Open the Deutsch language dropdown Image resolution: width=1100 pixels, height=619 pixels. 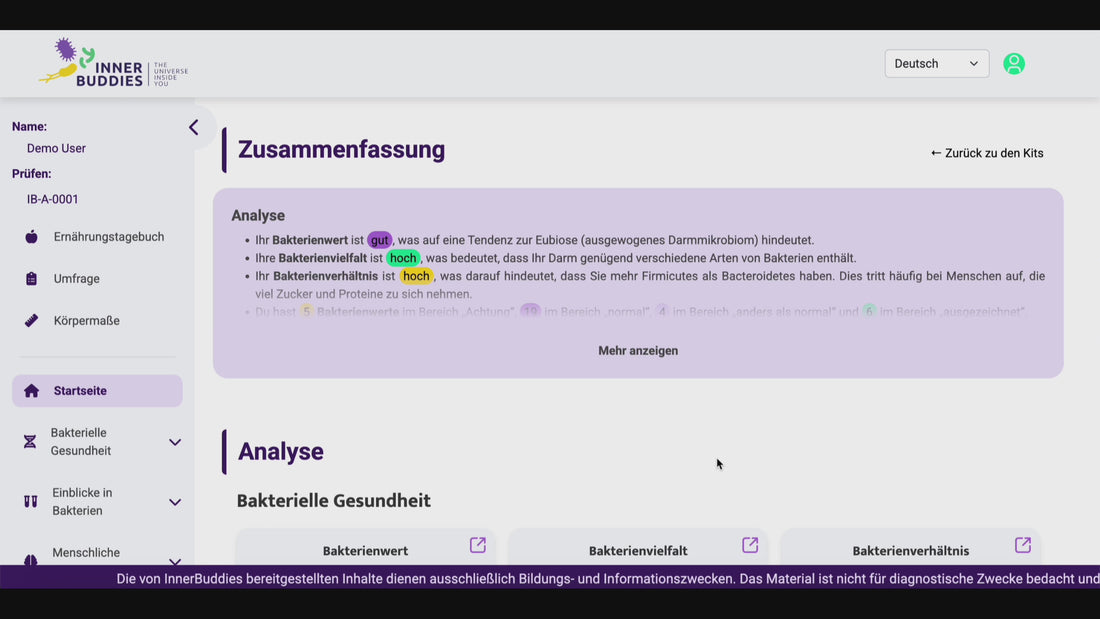tap(936, 64)
